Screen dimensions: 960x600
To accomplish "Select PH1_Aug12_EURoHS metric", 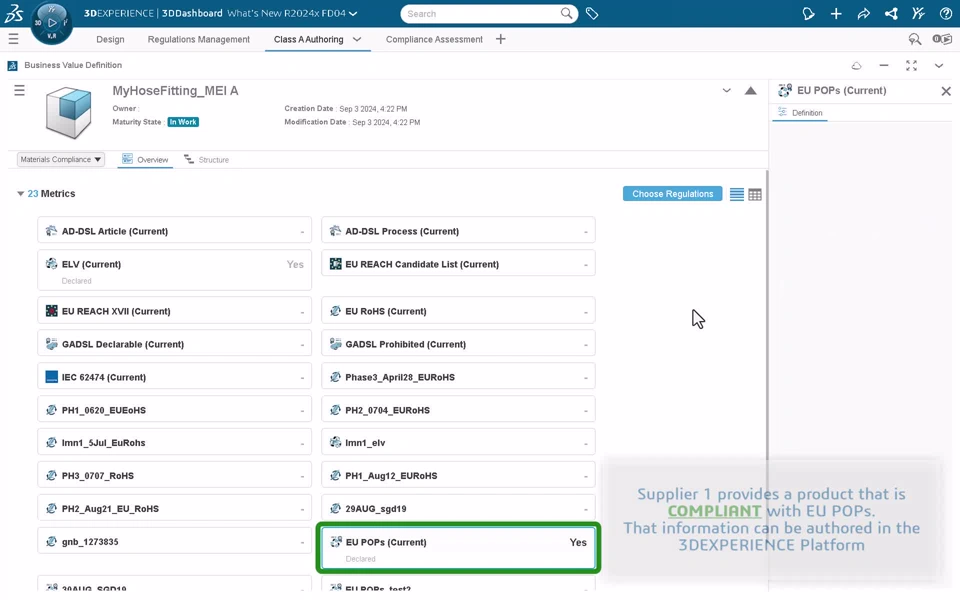I will coord(458,476).
